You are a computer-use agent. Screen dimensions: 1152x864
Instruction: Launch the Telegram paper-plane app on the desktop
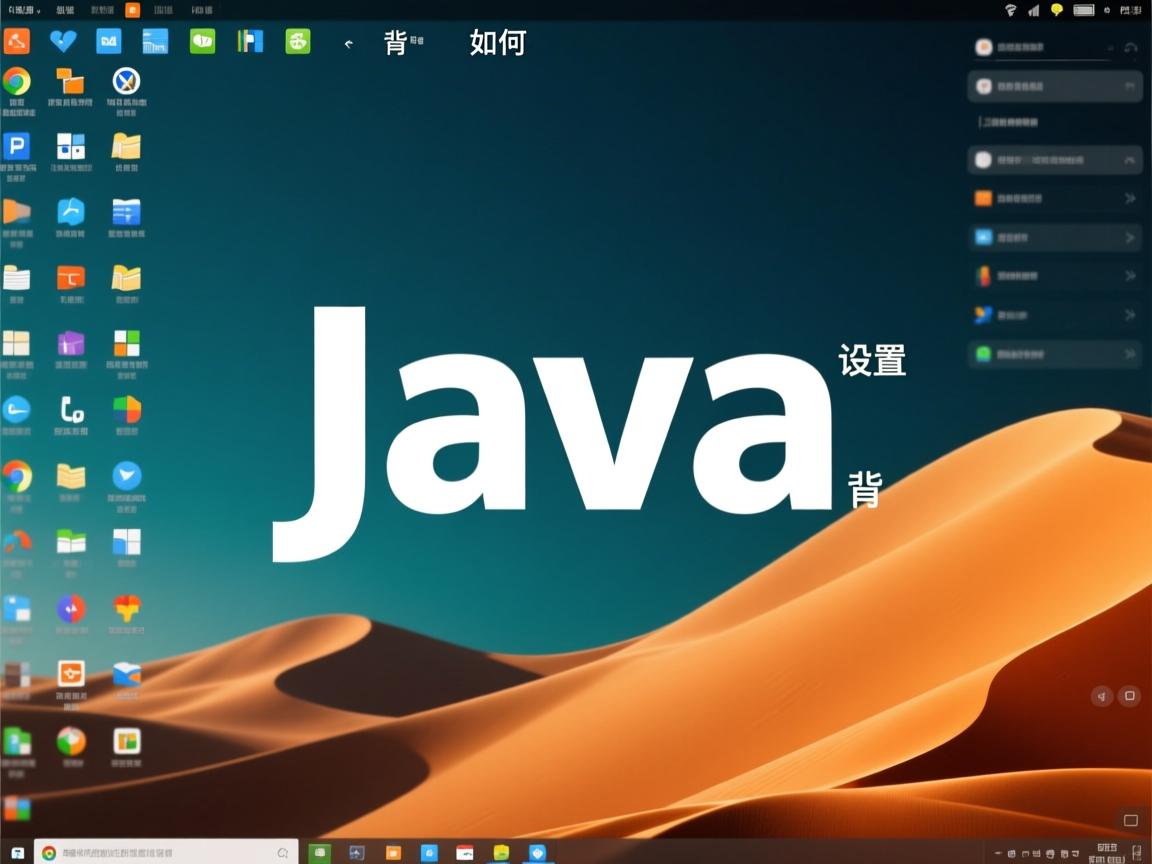pyautogui.click(x=124, y=478)
